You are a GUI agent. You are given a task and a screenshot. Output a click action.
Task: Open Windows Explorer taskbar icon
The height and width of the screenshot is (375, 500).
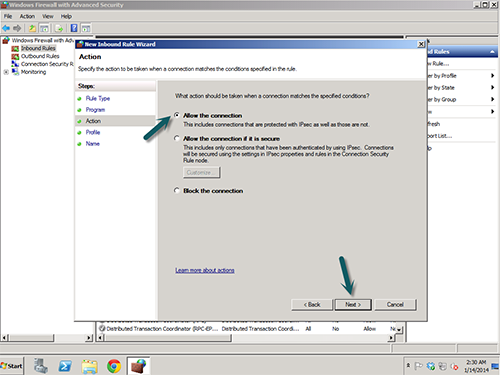89,366
